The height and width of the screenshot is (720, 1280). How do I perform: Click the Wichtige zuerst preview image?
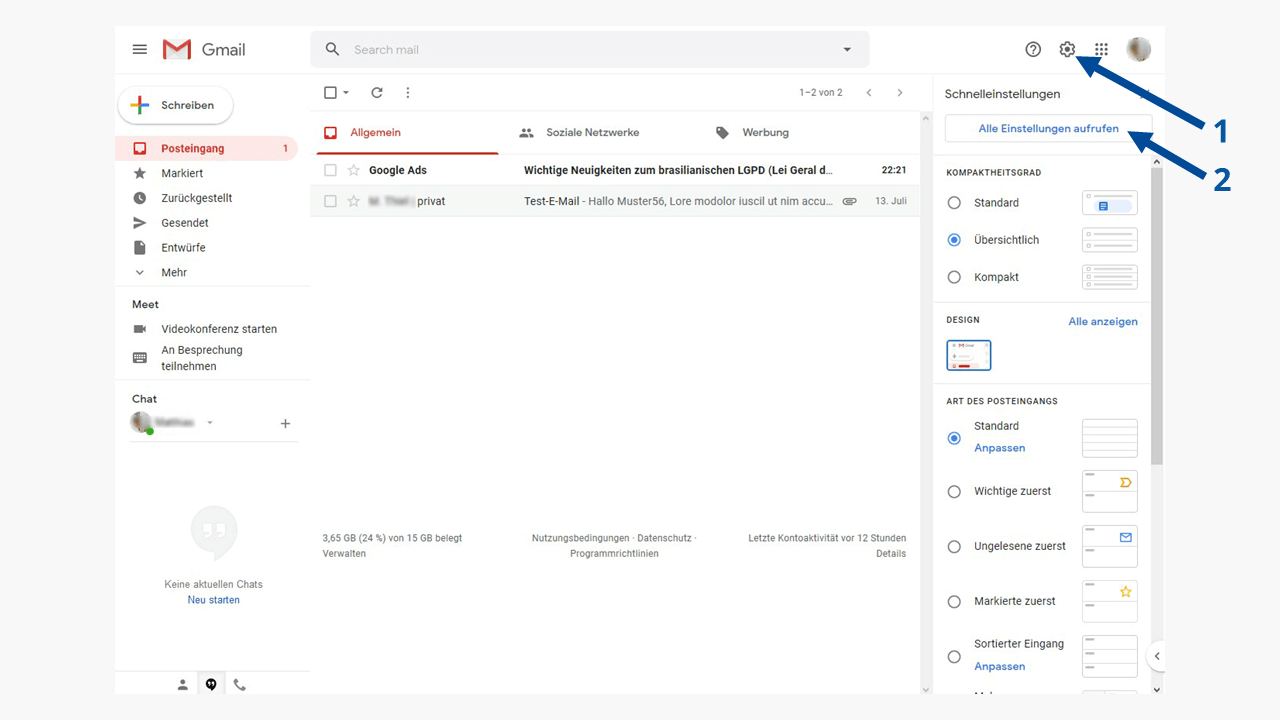[1110, 491]
